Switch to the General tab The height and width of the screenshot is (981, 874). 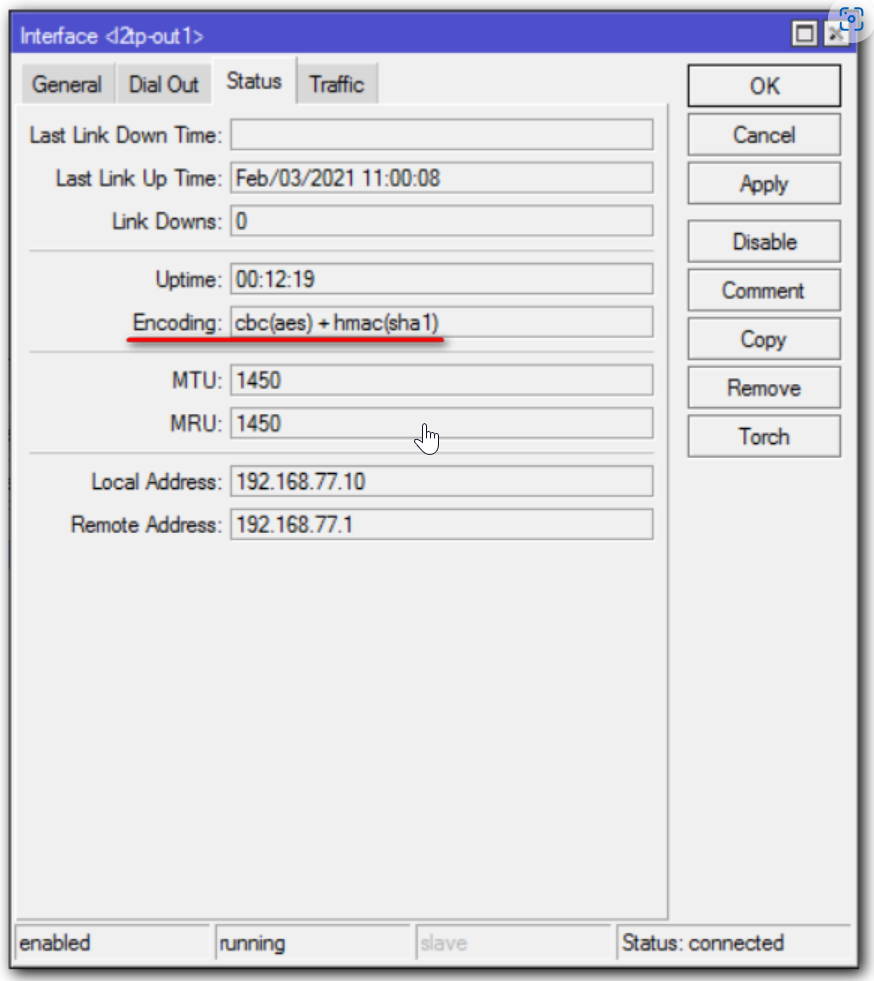(x=67, y=84)
